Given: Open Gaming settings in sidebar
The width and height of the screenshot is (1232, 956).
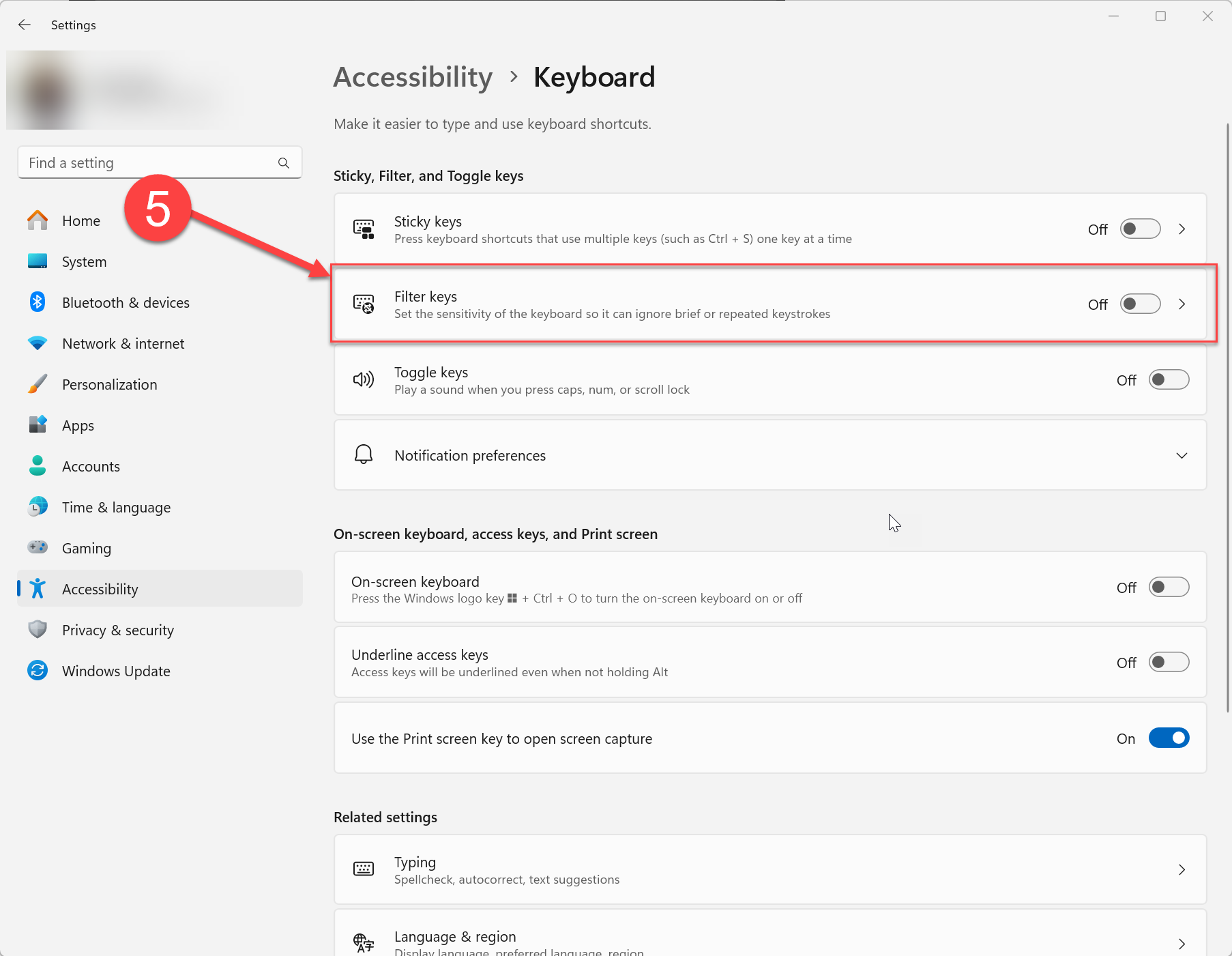Looking at the screenshot, I should (87, 548).
